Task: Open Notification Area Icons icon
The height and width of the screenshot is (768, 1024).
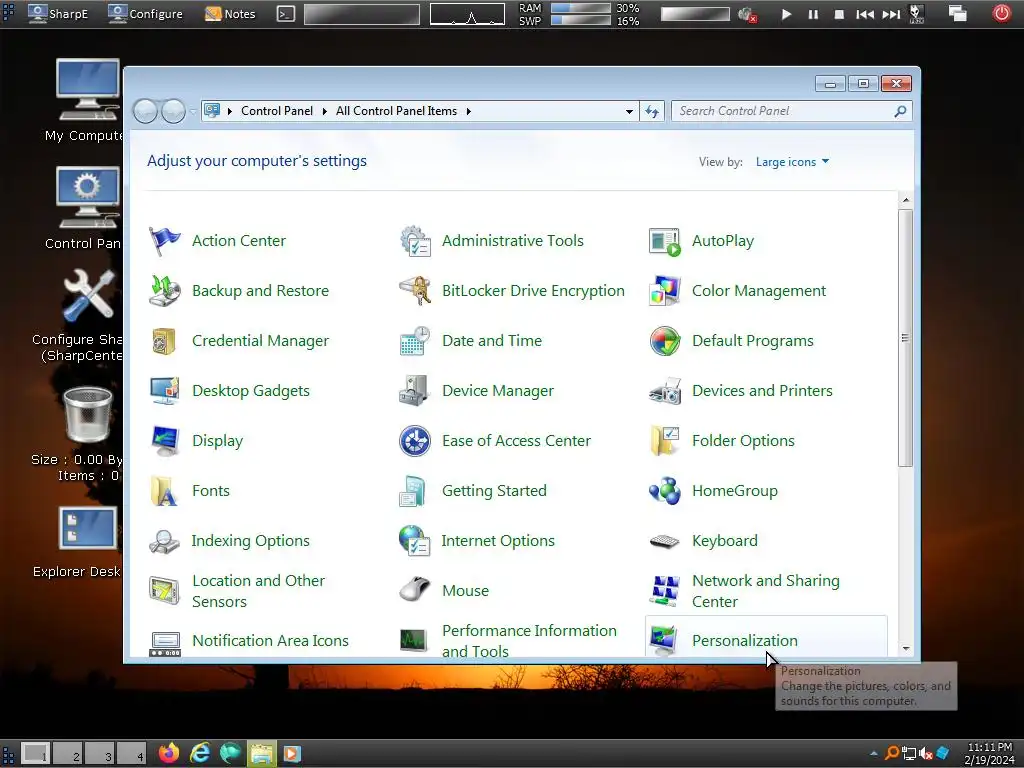Action: [x=165, y=643]
